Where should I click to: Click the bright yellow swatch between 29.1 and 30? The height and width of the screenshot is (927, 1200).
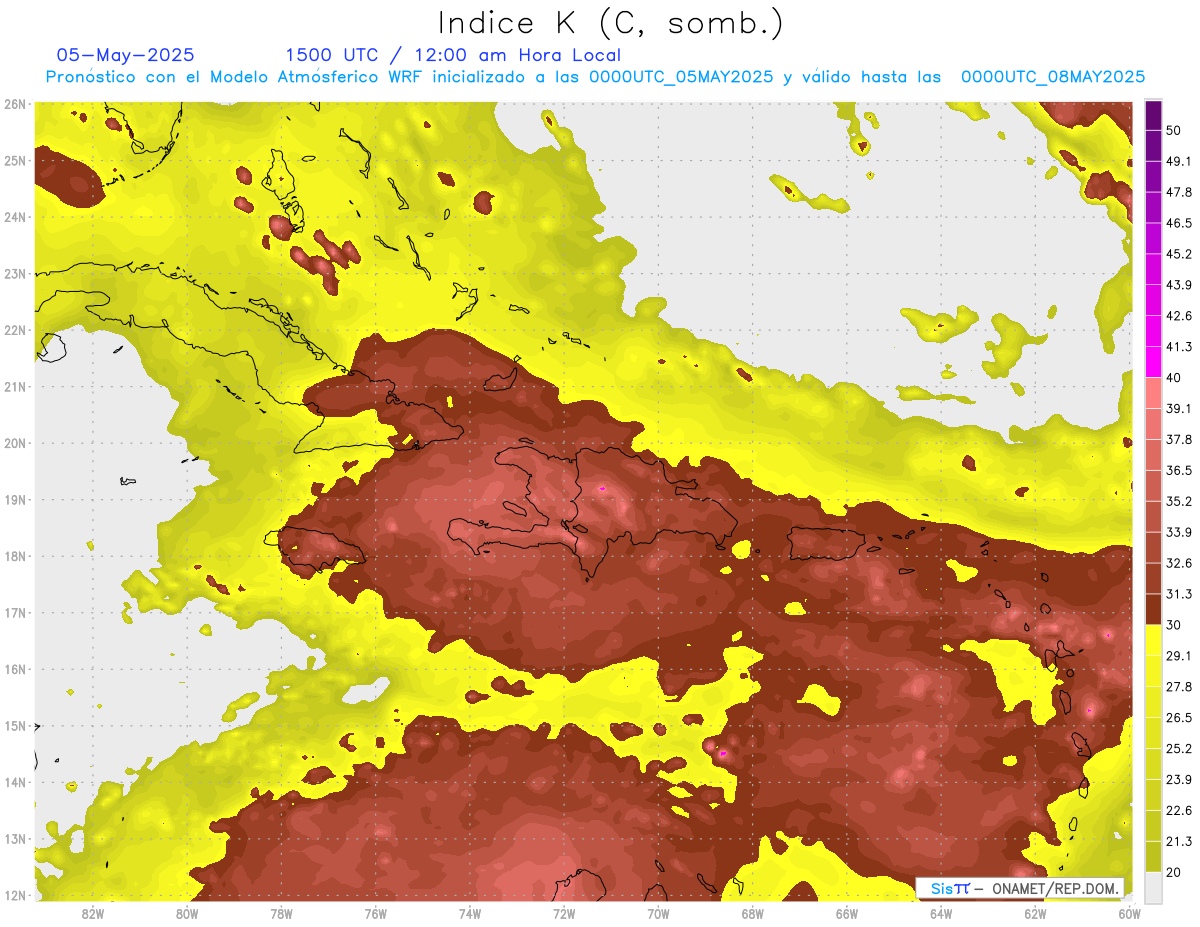tap(1153, 640)
